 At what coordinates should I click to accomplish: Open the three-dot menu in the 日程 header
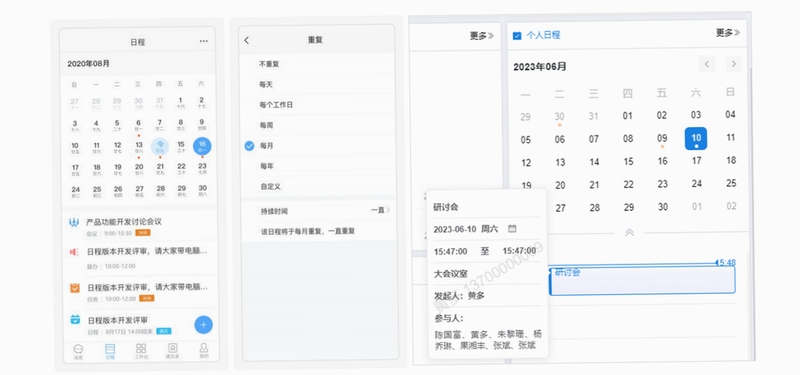pos(204,41)
